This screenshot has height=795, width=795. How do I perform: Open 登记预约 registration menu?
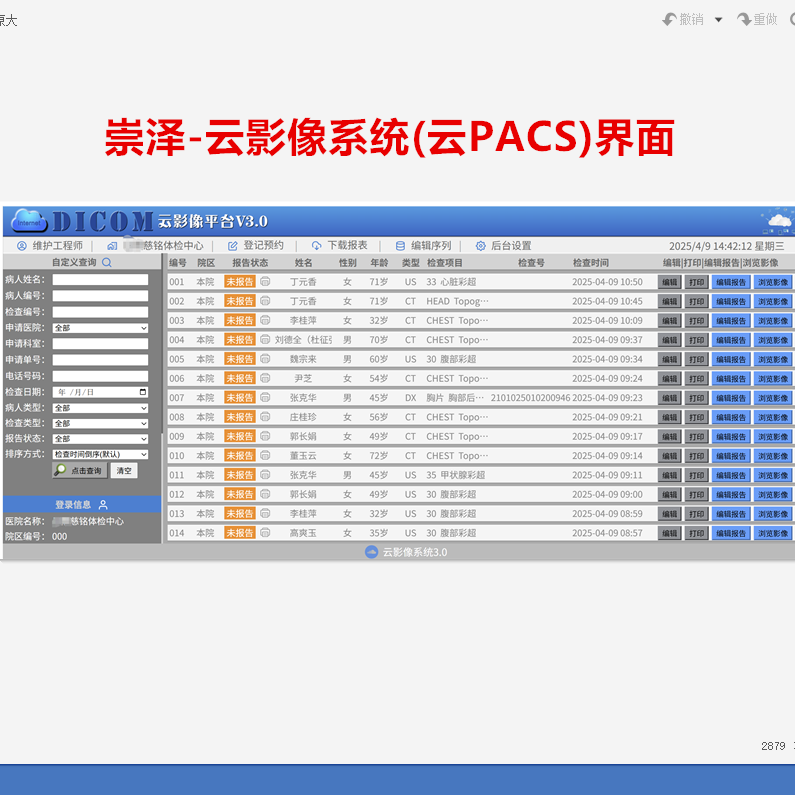[x=256, y=246]
